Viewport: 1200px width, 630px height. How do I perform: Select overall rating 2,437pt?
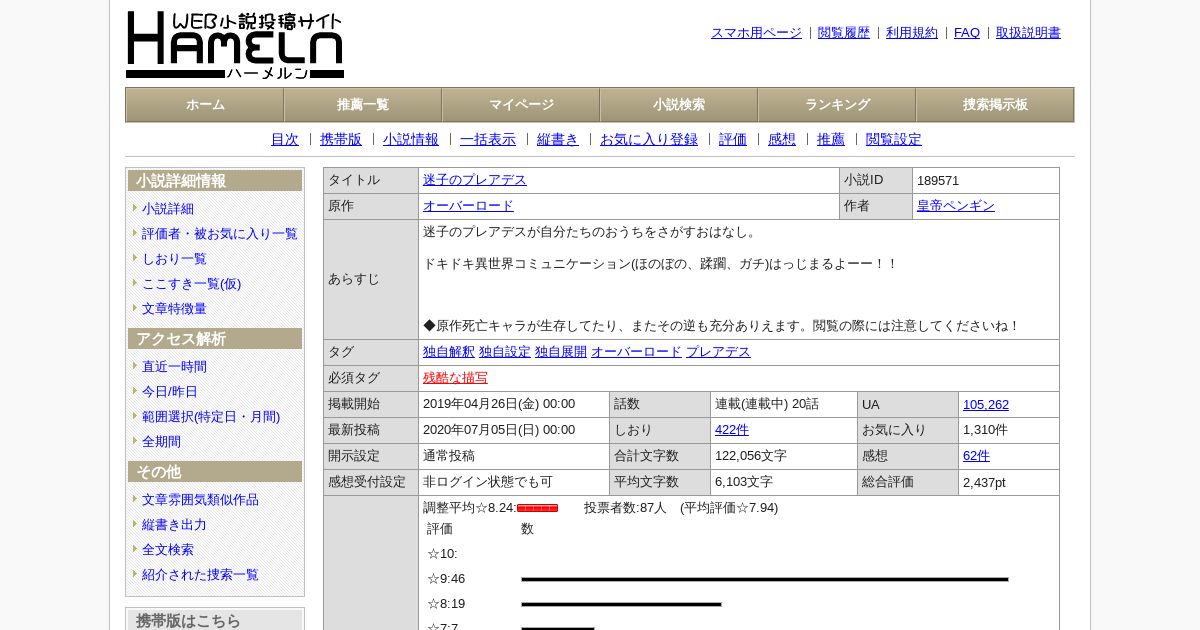click(984, 482)
